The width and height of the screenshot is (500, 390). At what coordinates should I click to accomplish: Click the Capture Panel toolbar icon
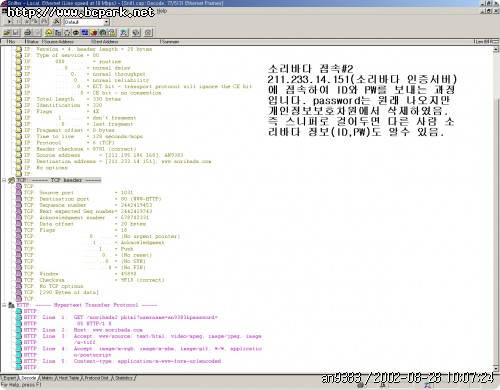124,32
